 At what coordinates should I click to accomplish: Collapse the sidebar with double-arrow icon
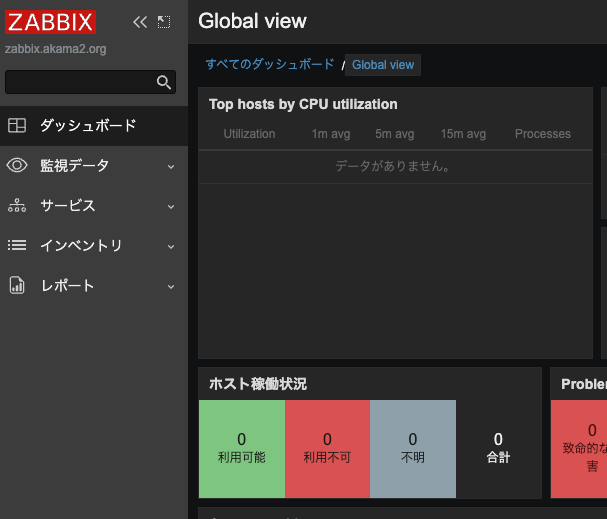pyautogui.click(x=140, y=22)
